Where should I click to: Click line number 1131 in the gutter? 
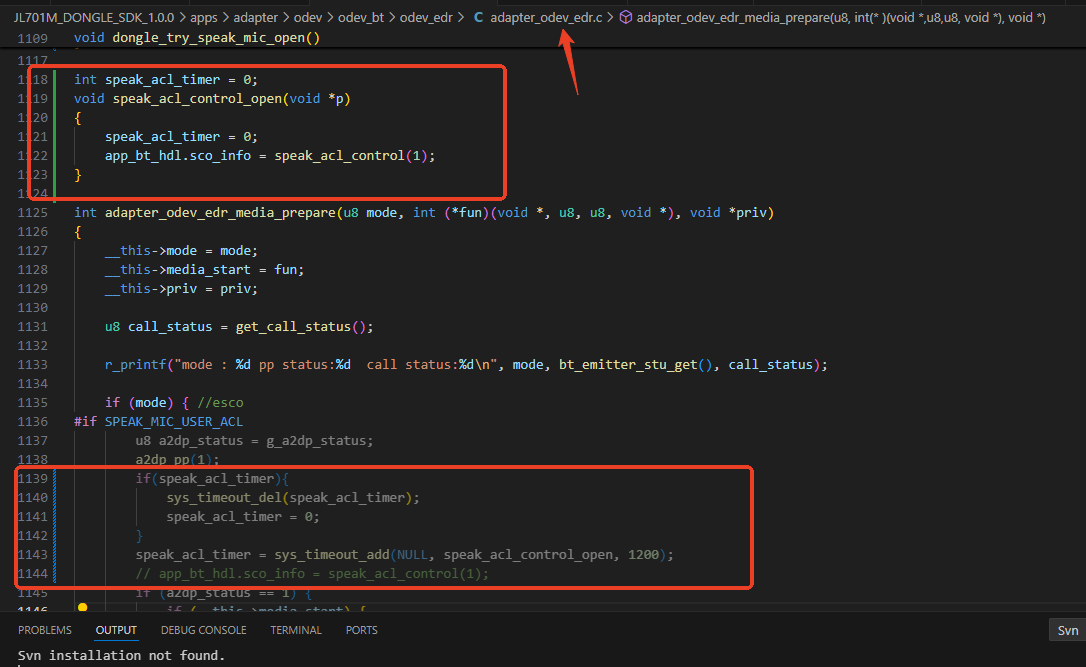33,327
